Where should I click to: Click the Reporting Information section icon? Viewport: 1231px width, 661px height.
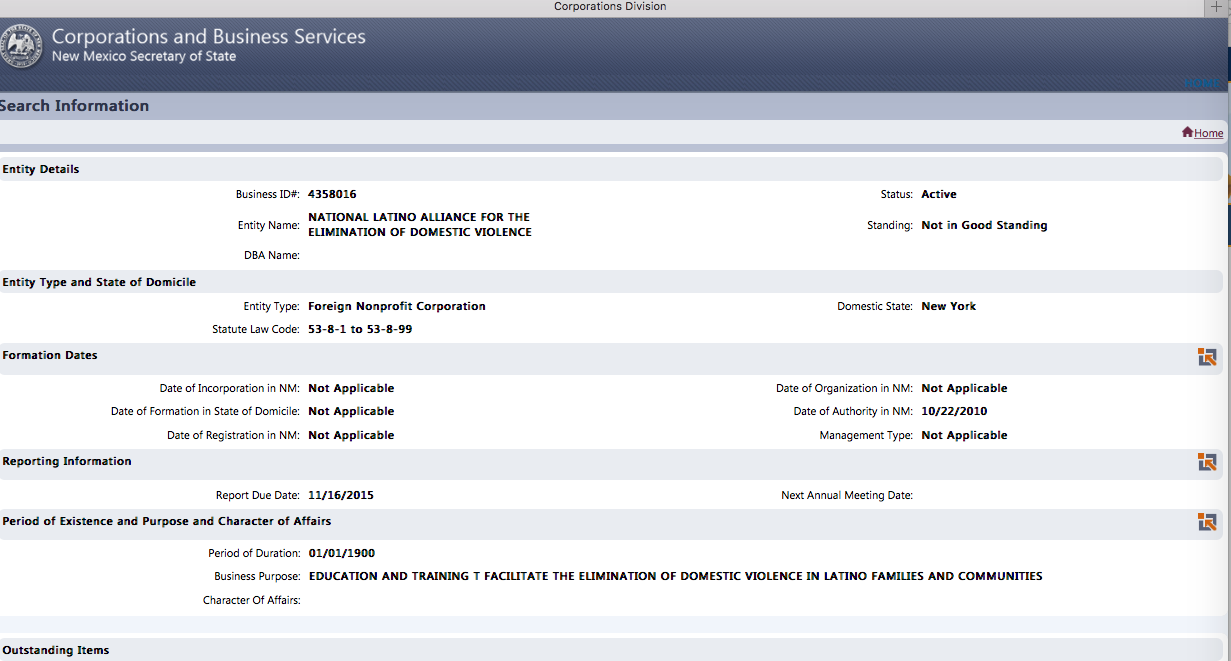1207,462
